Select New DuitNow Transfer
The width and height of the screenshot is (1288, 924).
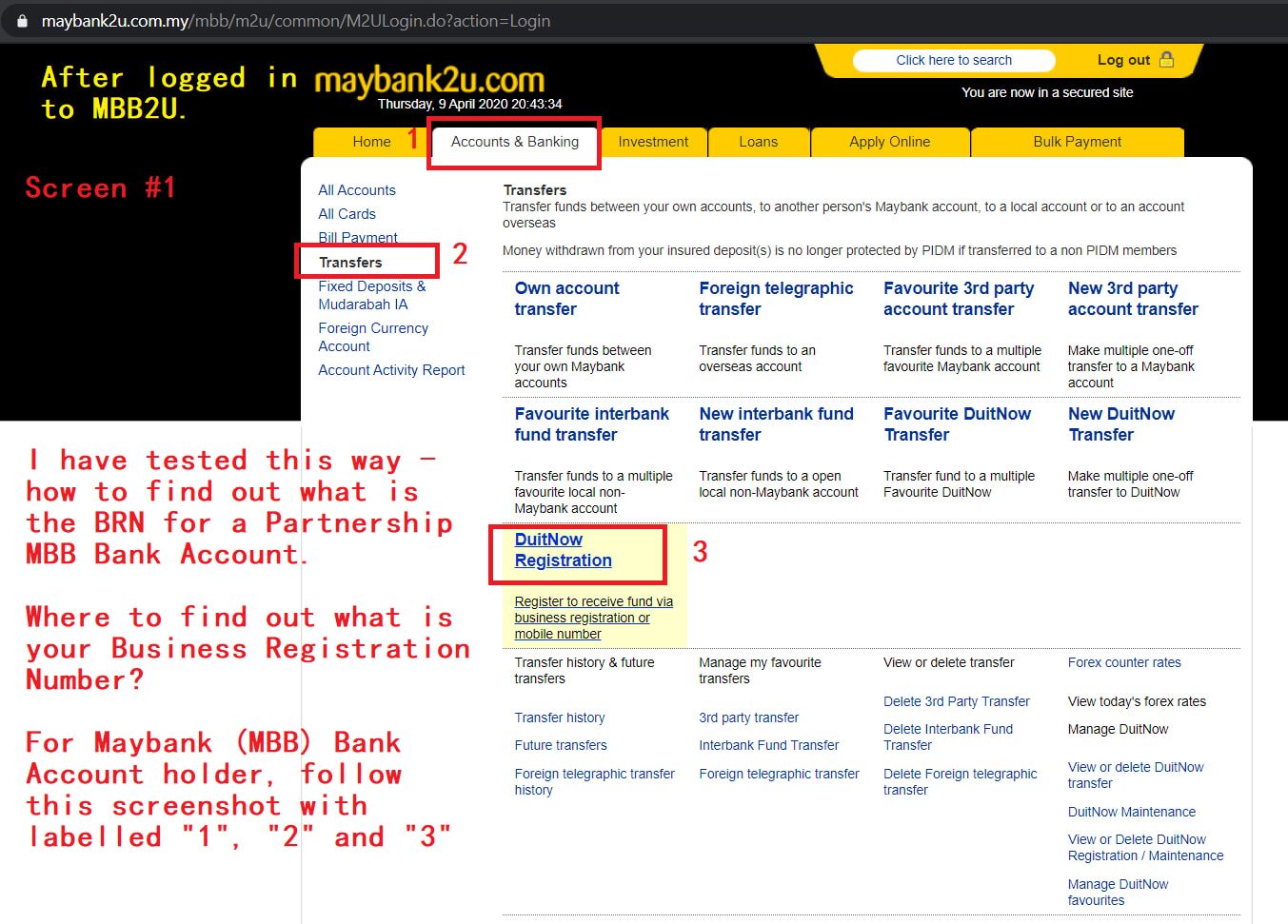click(x=1121, y=424)
